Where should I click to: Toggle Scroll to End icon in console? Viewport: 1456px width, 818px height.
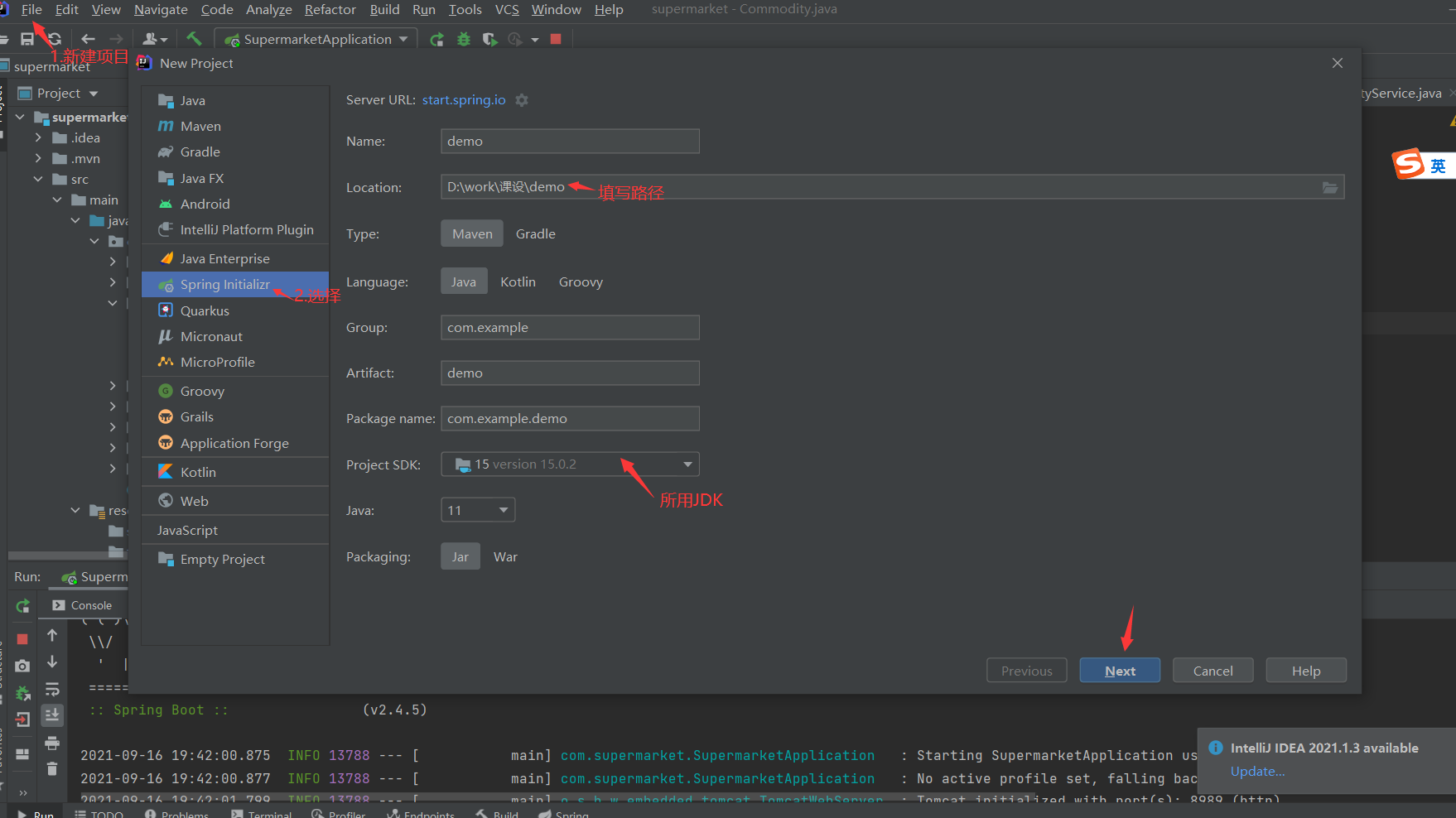[x=52, y=715]
